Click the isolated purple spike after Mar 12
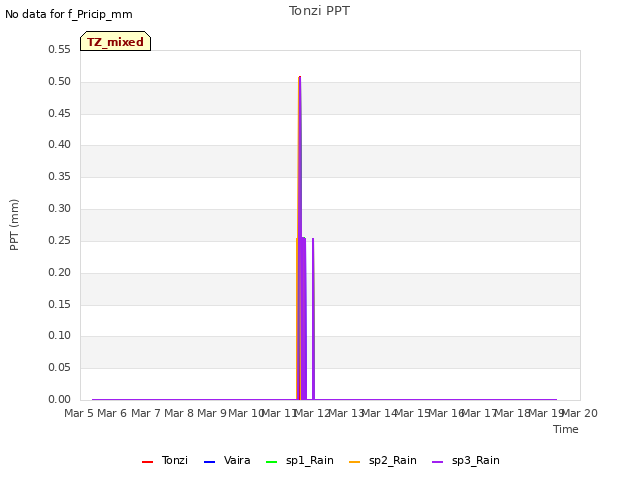 313,318
